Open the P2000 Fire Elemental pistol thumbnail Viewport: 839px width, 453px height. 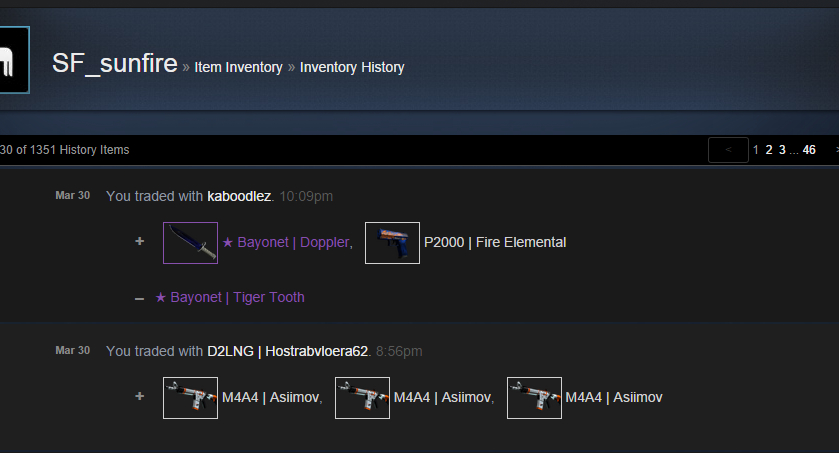[392, 243]
